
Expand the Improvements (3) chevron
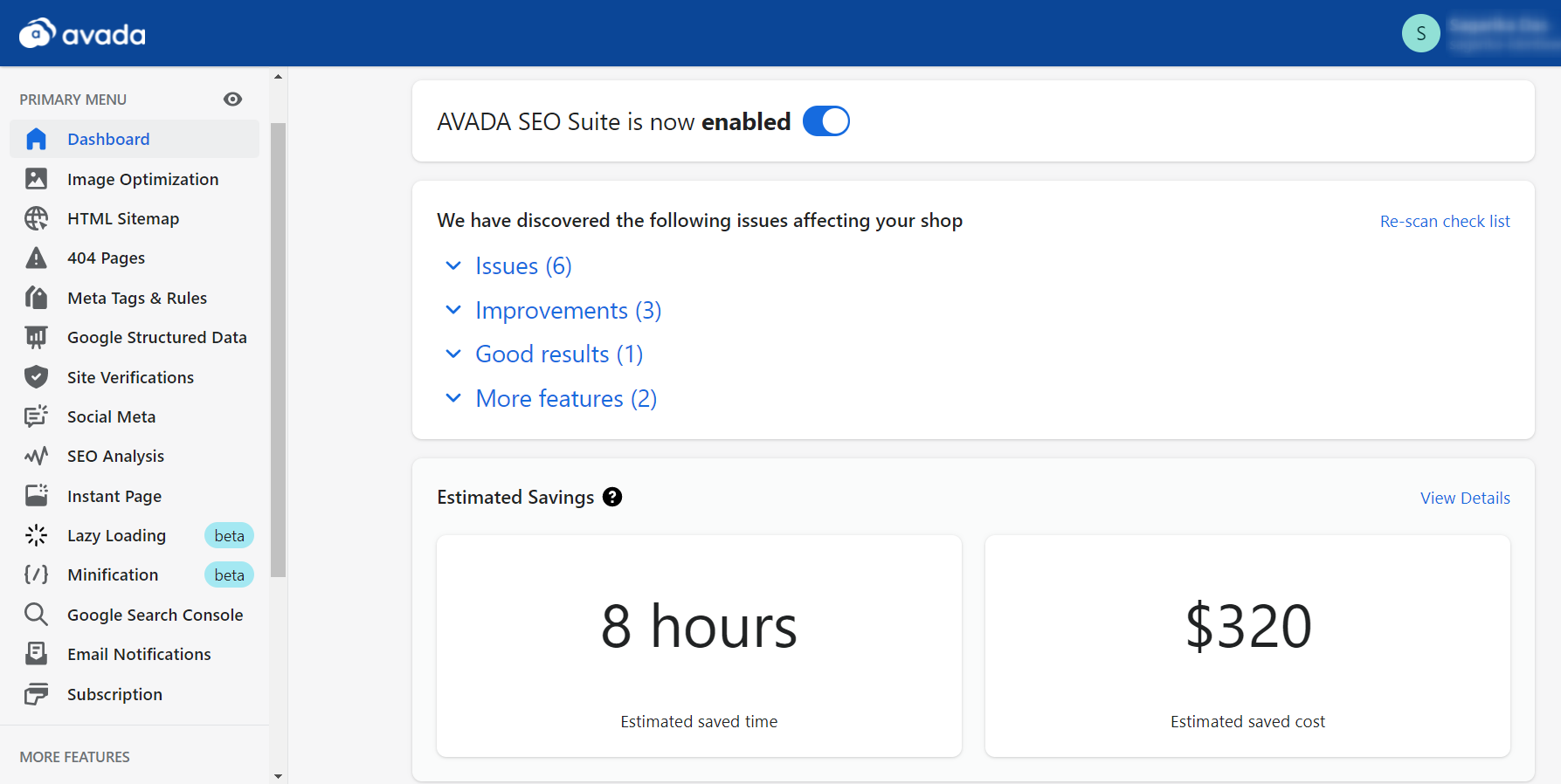pos(453,310)
